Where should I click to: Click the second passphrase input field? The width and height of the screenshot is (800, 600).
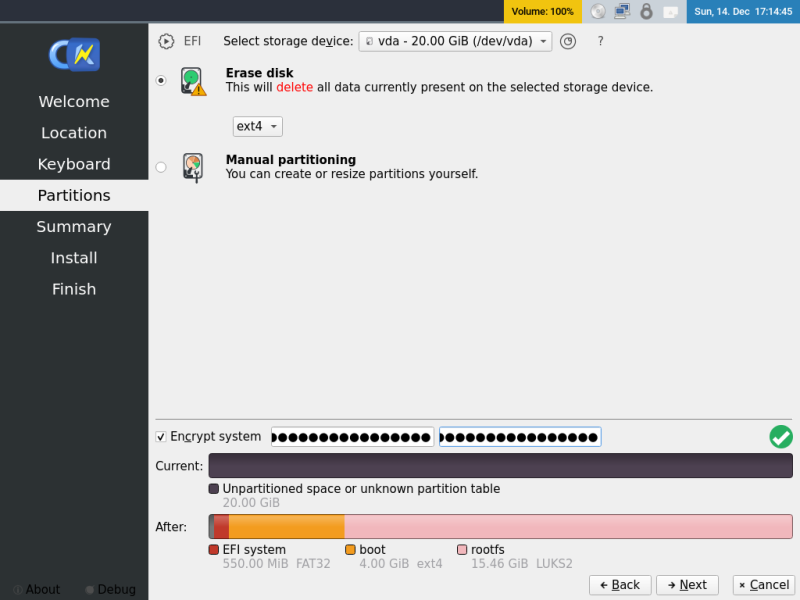pyautogui.click(x=519, y=437)
